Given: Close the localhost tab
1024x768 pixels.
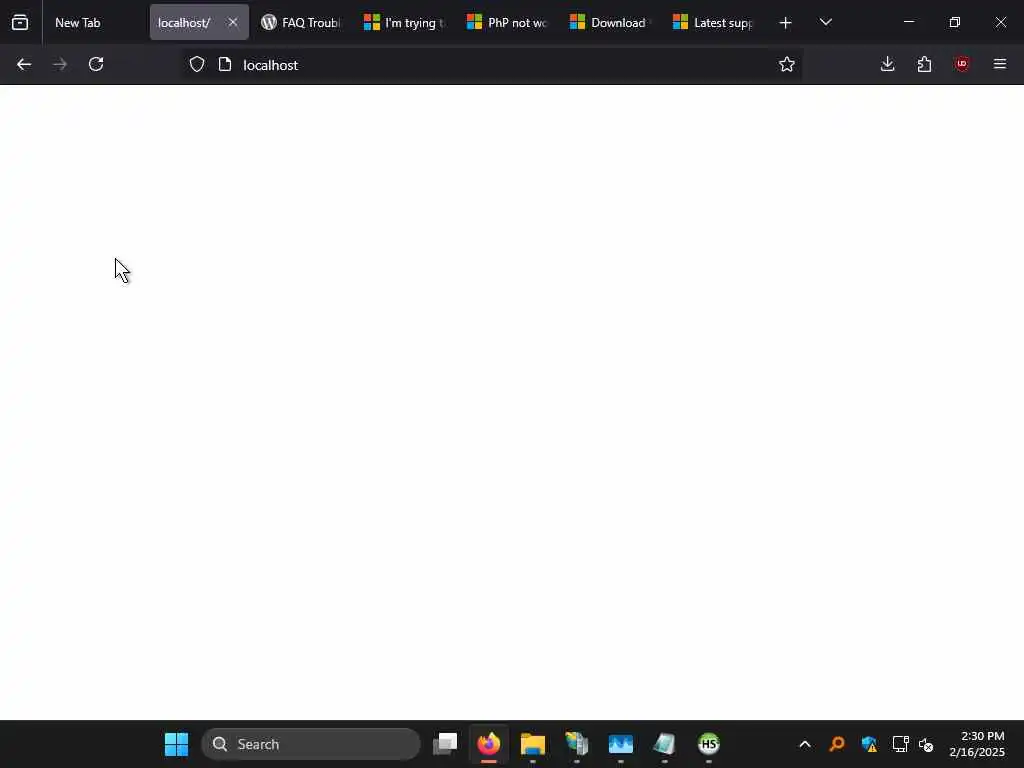Looking at the screenshot, I should (232, 22).
